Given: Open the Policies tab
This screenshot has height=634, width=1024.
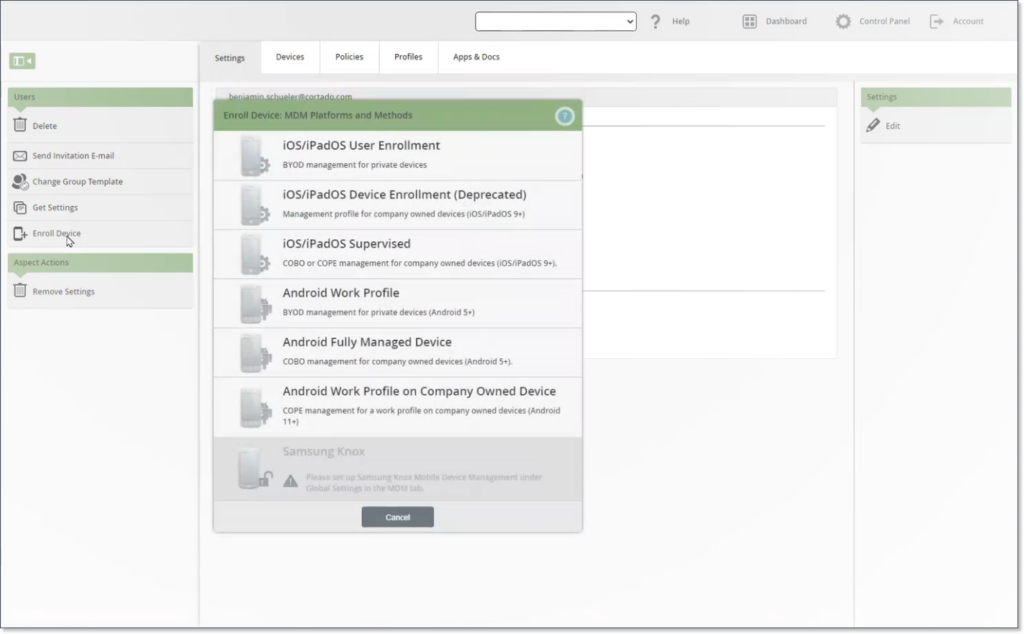Looking at the screenshot, I should pyautogui.click(x=349, y=57).
